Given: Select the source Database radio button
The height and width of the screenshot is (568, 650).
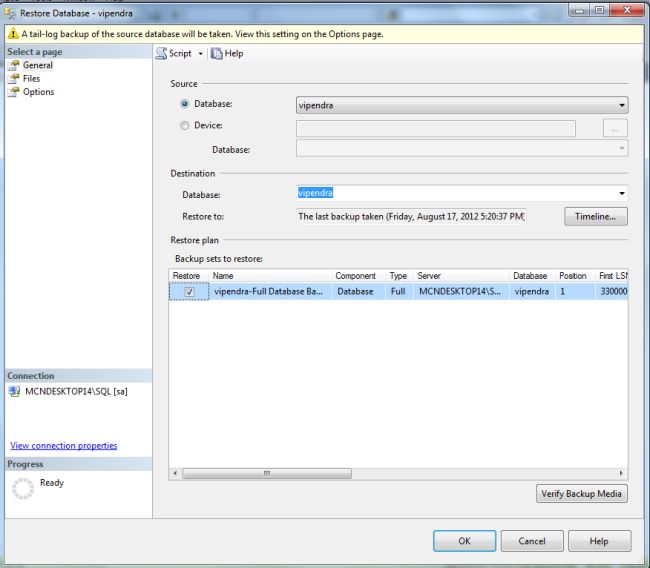Looking at the screenshot, I should (184, 104).
